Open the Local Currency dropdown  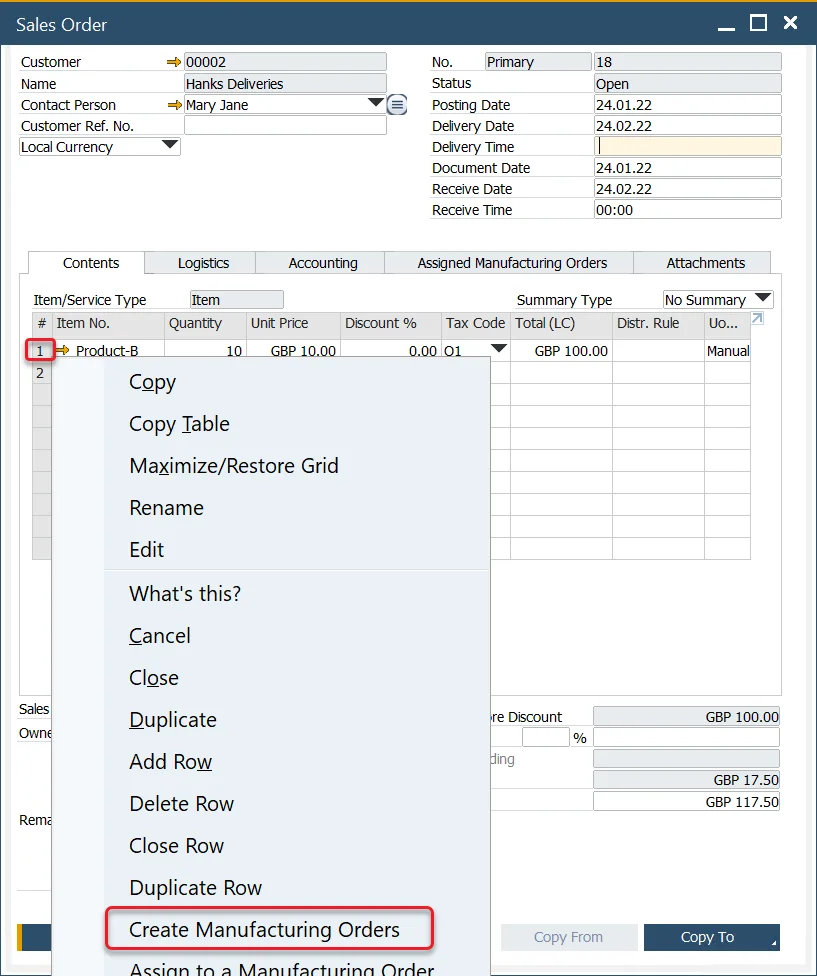[x=171, y=146]
